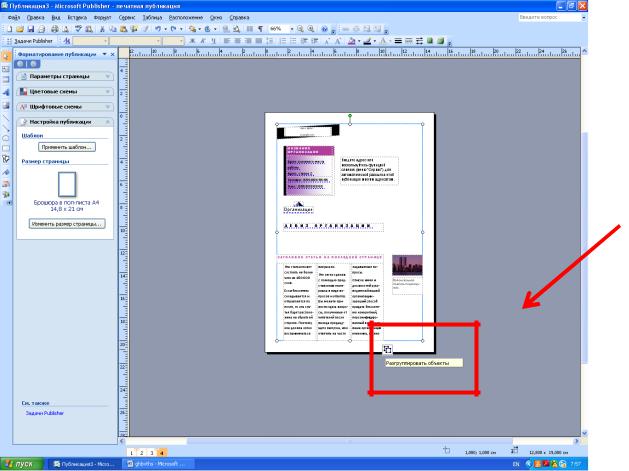This screenshot has width=629, height=471.
Task: Click the Windows Пуск start button
Action: pyautogui.click(x=22, y=464)
